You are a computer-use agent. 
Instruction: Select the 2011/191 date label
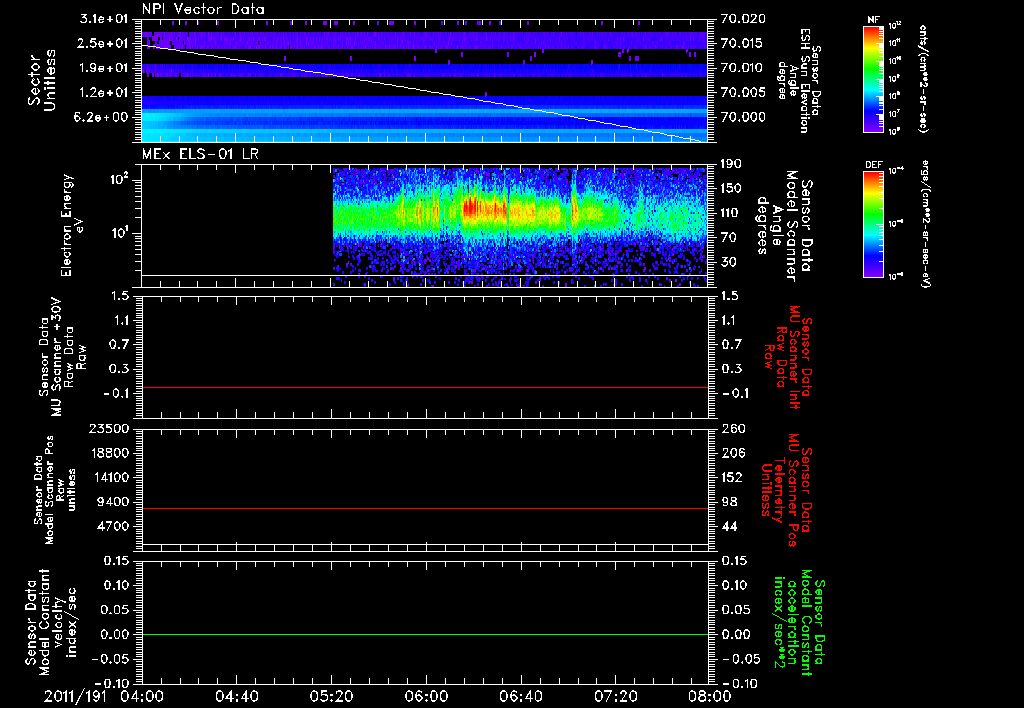(73, 695)
